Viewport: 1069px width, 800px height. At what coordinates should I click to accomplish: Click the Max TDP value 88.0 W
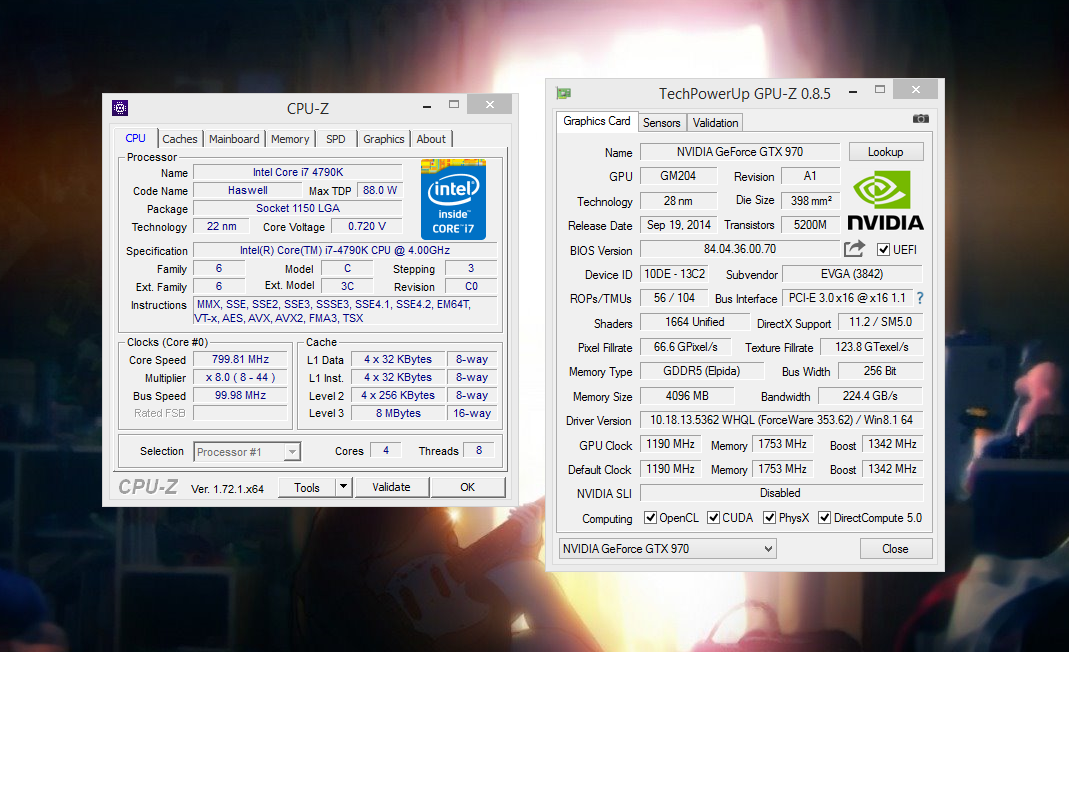tap(380, 190)
